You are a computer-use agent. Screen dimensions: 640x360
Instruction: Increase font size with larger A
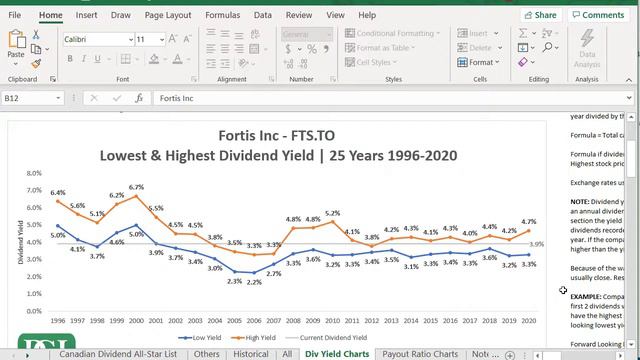pos(173,39)
